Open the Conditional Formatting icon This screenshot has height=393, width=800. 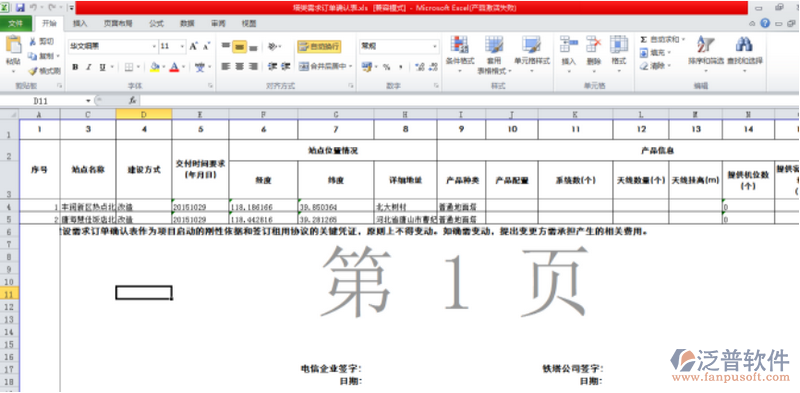[x=460, y=45]
